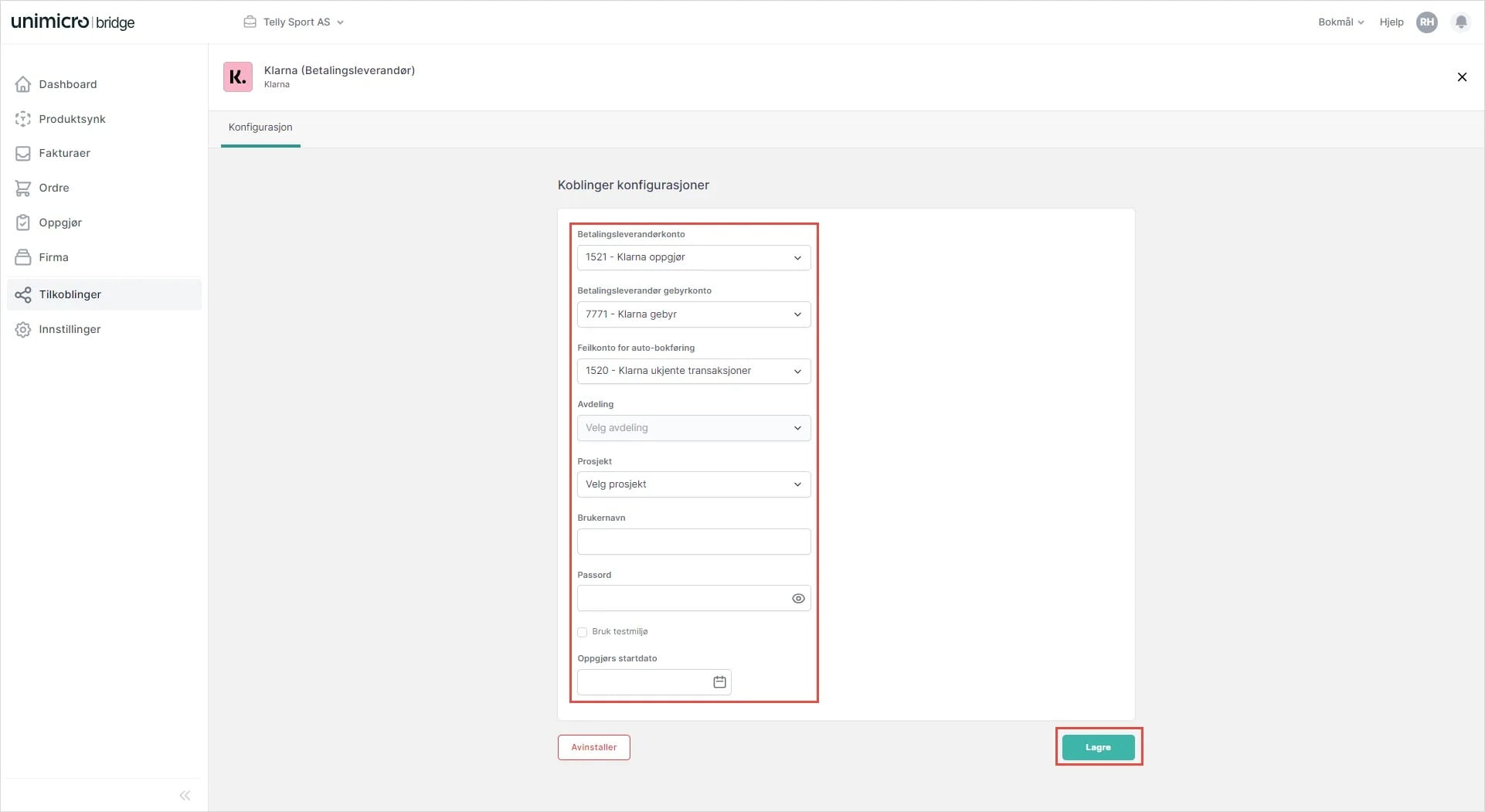Close the Klarna configuration panel
Screen dimensions: 1485x812
pos(1462,76)
